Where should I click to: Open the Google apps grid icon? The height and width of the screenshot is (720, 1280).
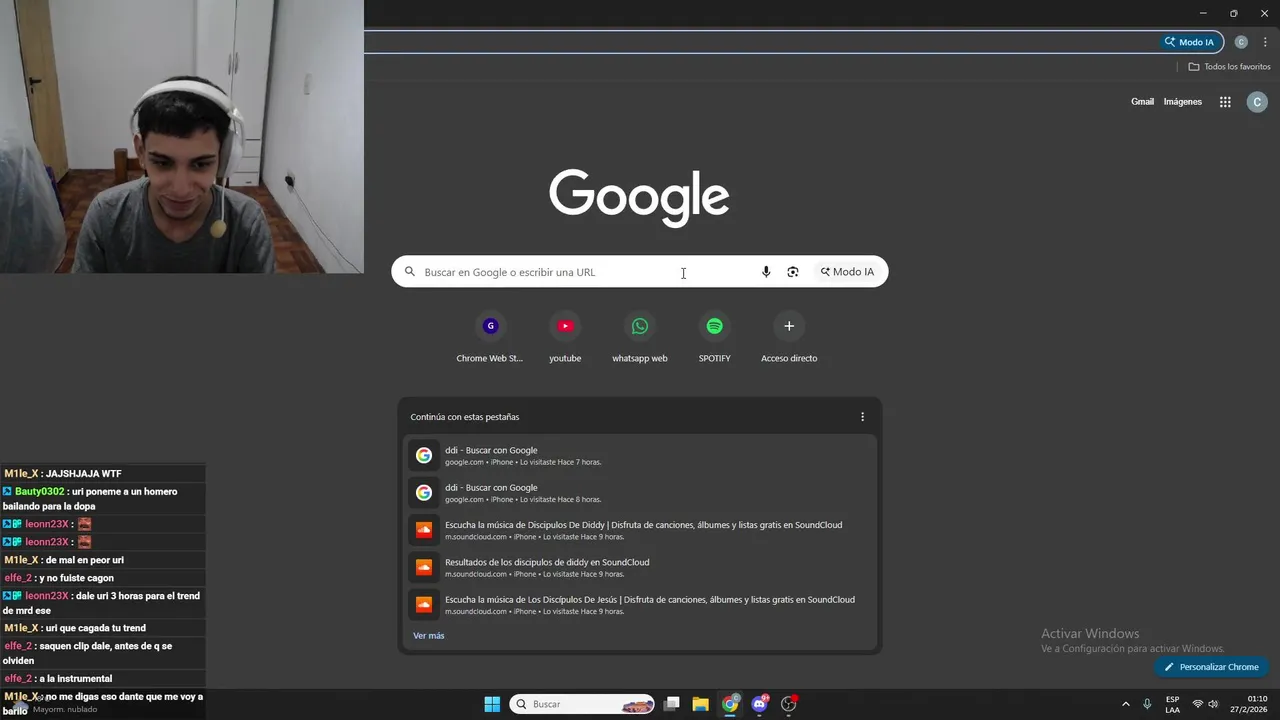tap(1225, 102)
